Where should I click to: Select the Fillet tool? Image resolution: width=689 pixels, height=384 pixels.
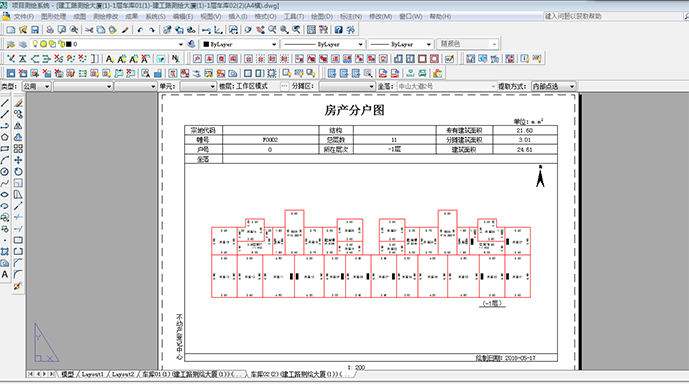(18, 275)
